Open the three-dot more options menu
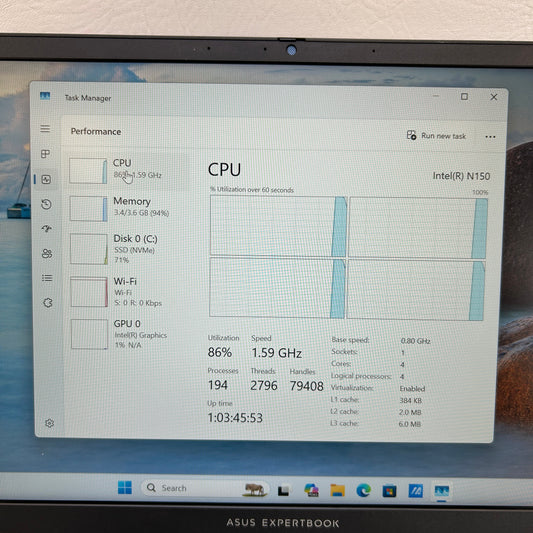Image resolution: width=533 pixels, height=533 pixels. click(x=490, y=137)
